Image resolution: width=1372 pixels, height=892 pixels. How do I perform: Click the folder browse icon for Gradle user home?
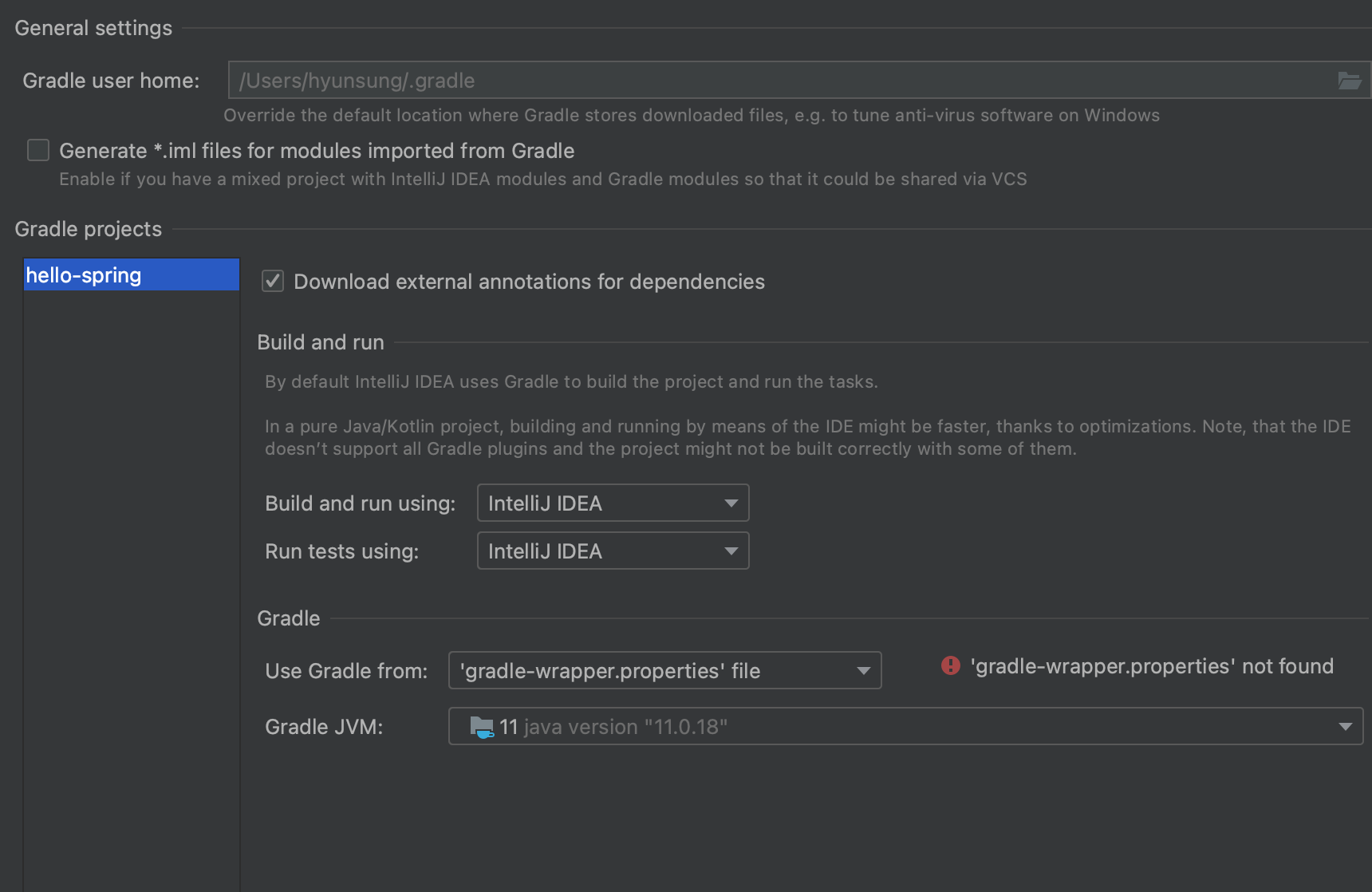1349,81
